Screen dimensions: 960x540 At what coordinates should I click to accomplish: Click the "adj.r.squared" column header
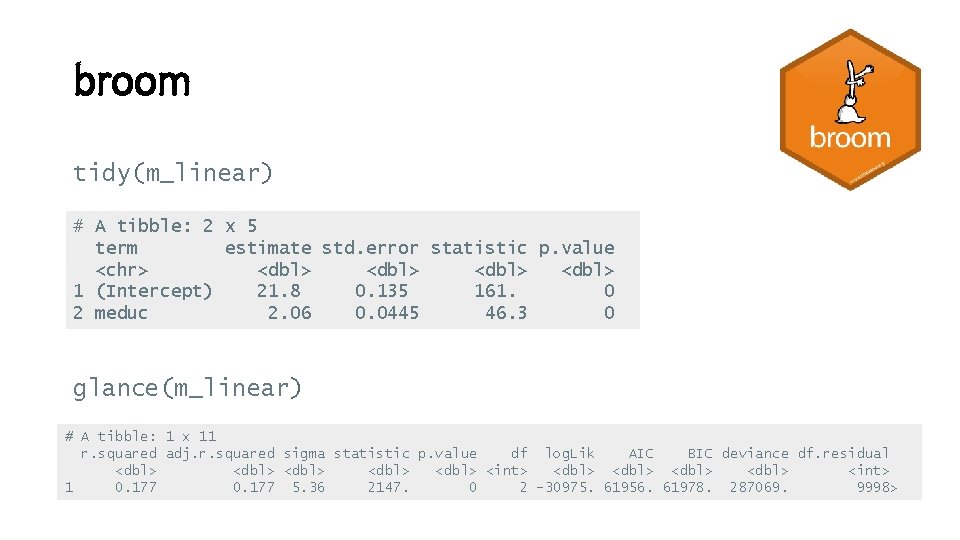pyautogui.click(x=220, y=453)
